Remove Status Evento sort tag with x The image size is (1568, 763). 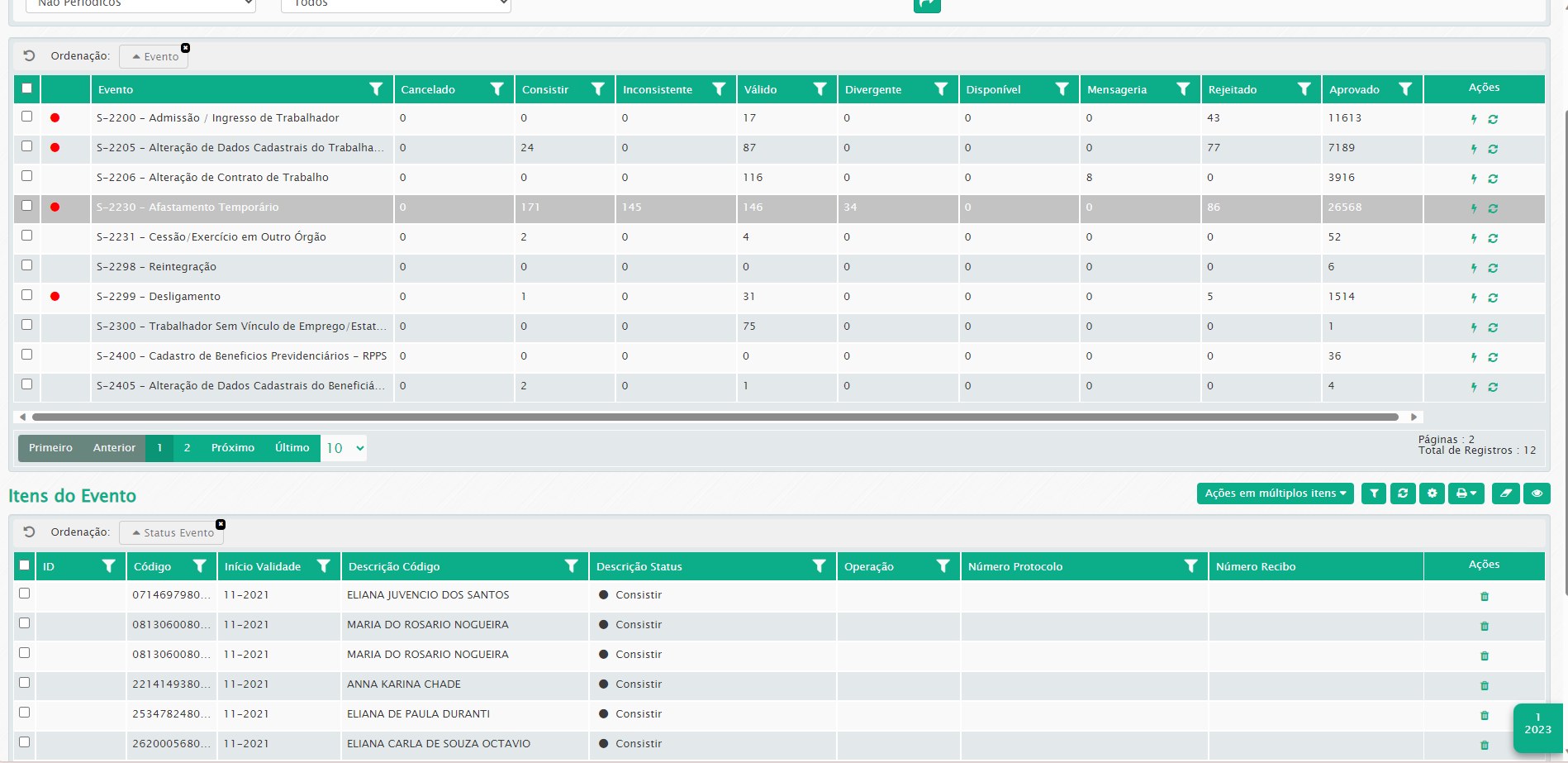coord(221,524)
